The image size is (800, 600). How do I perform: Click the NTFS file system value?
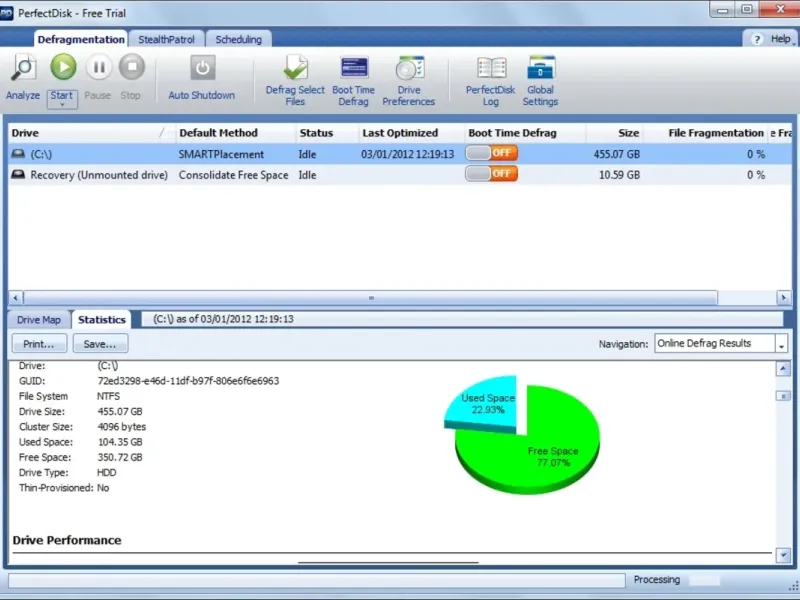(109, 396)
